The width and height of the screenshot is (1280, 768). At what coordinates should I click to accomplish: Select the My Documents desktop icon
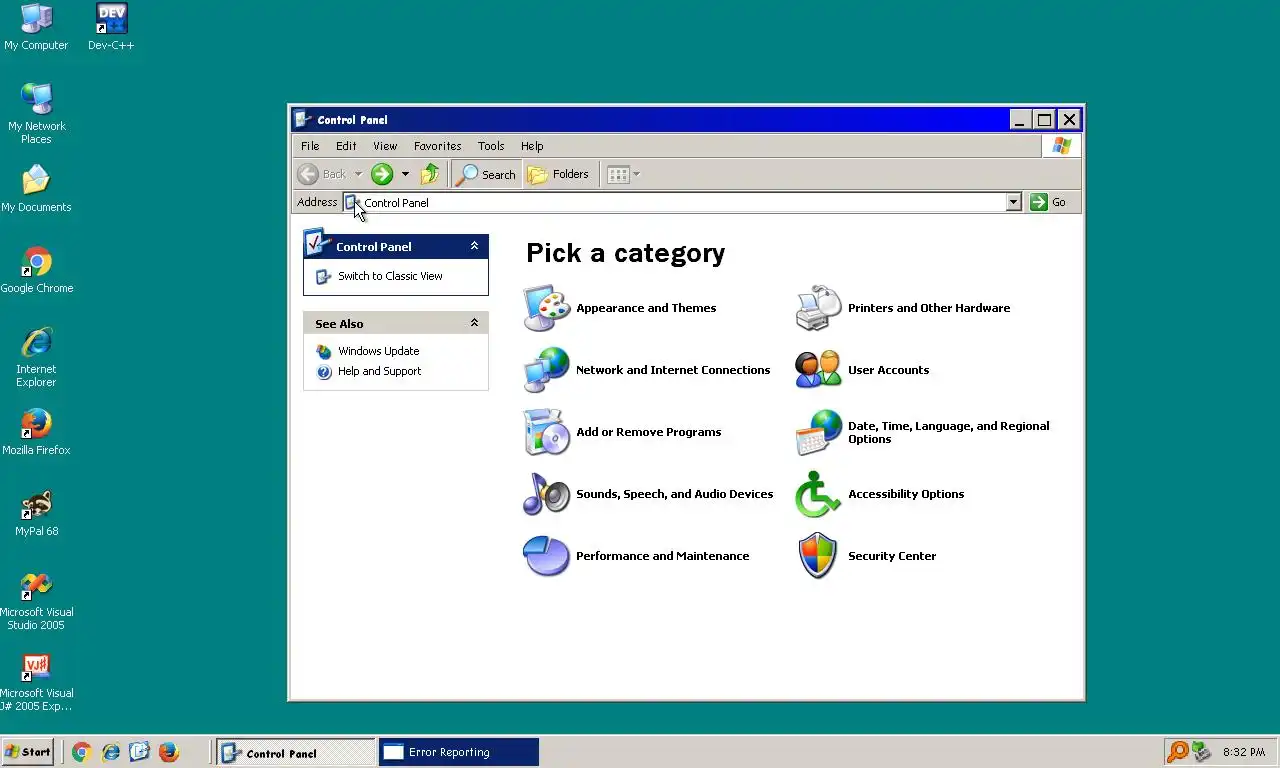36,189
